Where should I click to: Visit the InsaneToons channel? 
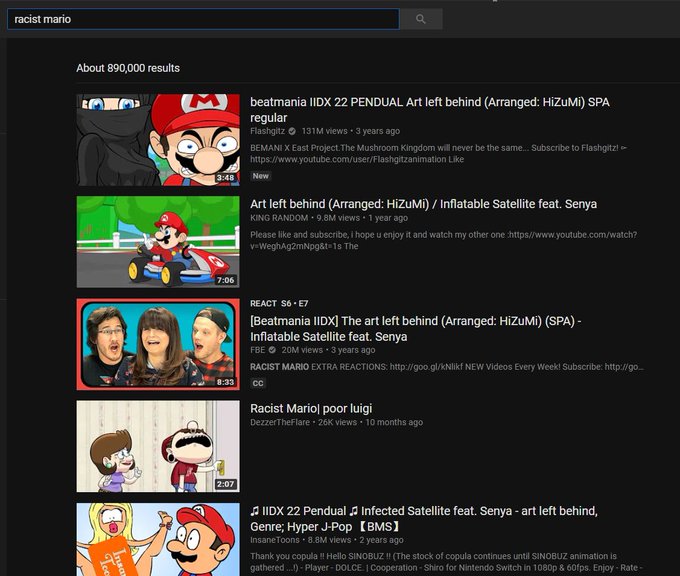click(x=275, y=540)
